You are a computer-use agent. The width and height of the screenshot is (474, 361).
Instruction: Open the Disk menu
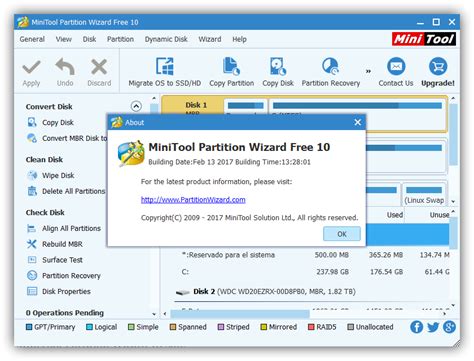89,39
